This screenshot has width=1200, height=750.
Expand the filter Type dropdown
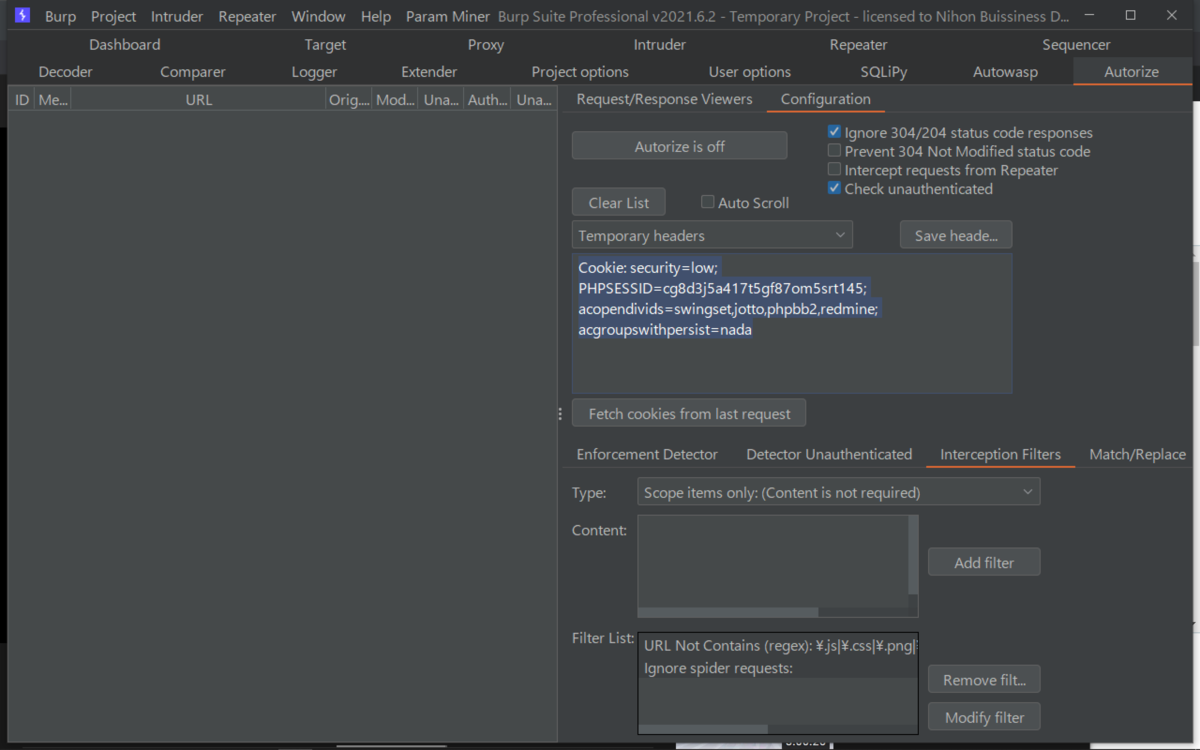pos(839,492)
